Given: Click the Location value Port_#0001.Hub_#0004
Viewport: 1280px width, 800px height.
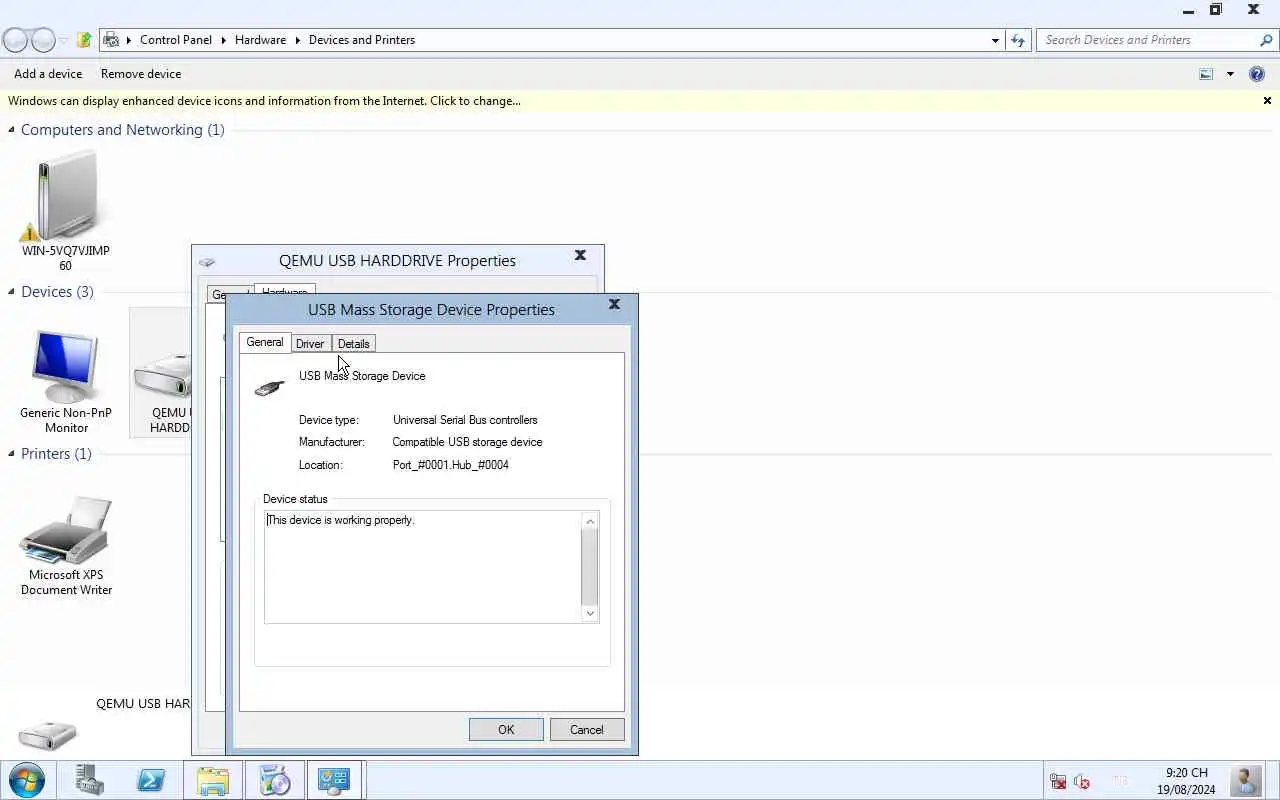Looking at the screenshot, I should coord(451,465).
